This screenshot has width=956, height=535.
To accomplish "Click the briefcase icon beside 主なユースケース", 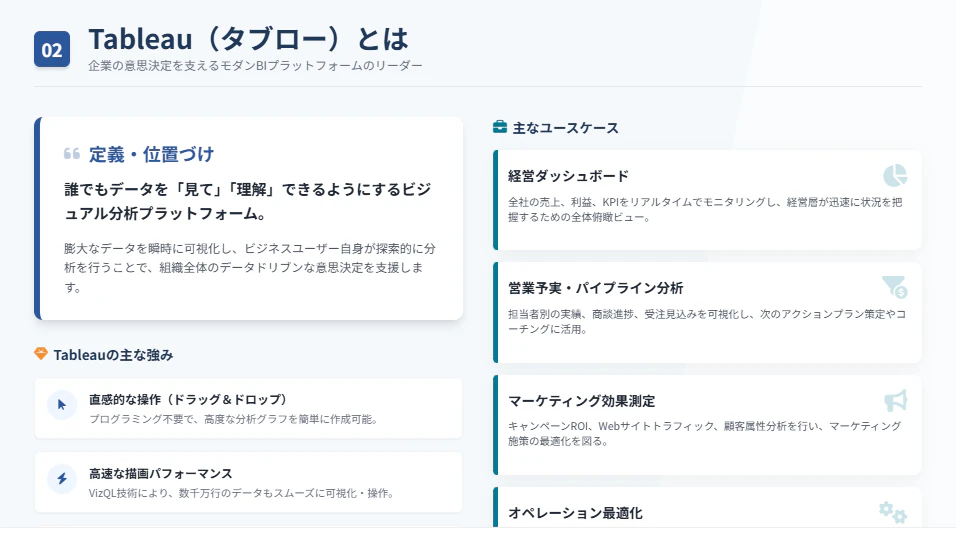I will point(500,127).
